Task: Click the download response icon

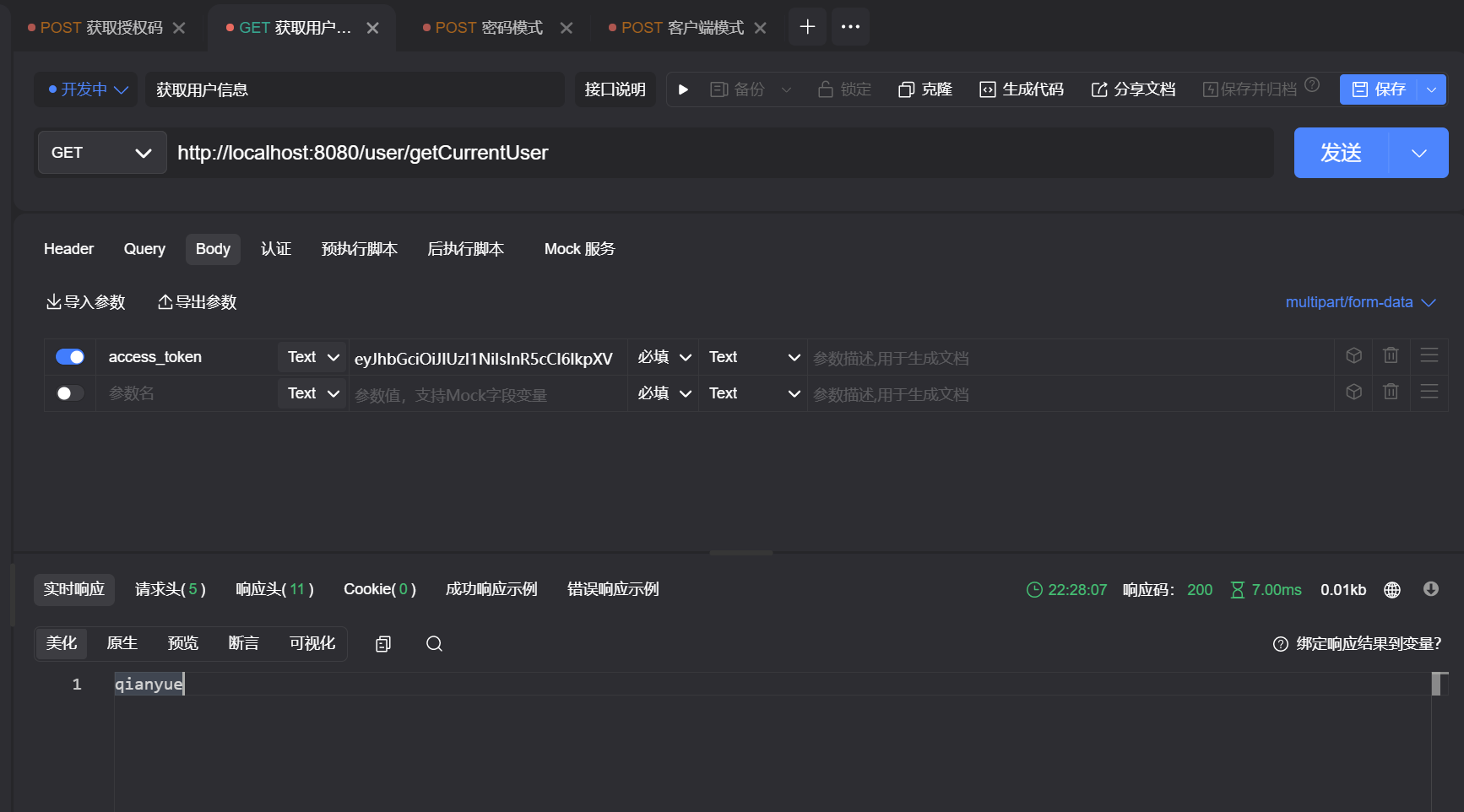Action: (x=1431, y=589)
